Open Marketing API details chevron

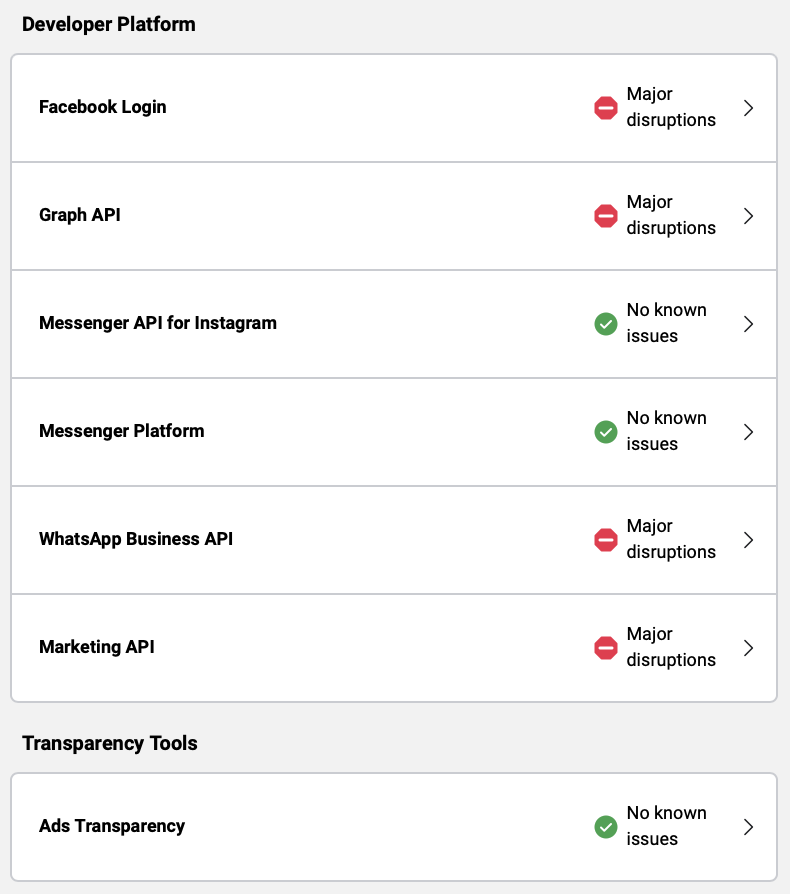pyautogui.click(x=748, y=648)
